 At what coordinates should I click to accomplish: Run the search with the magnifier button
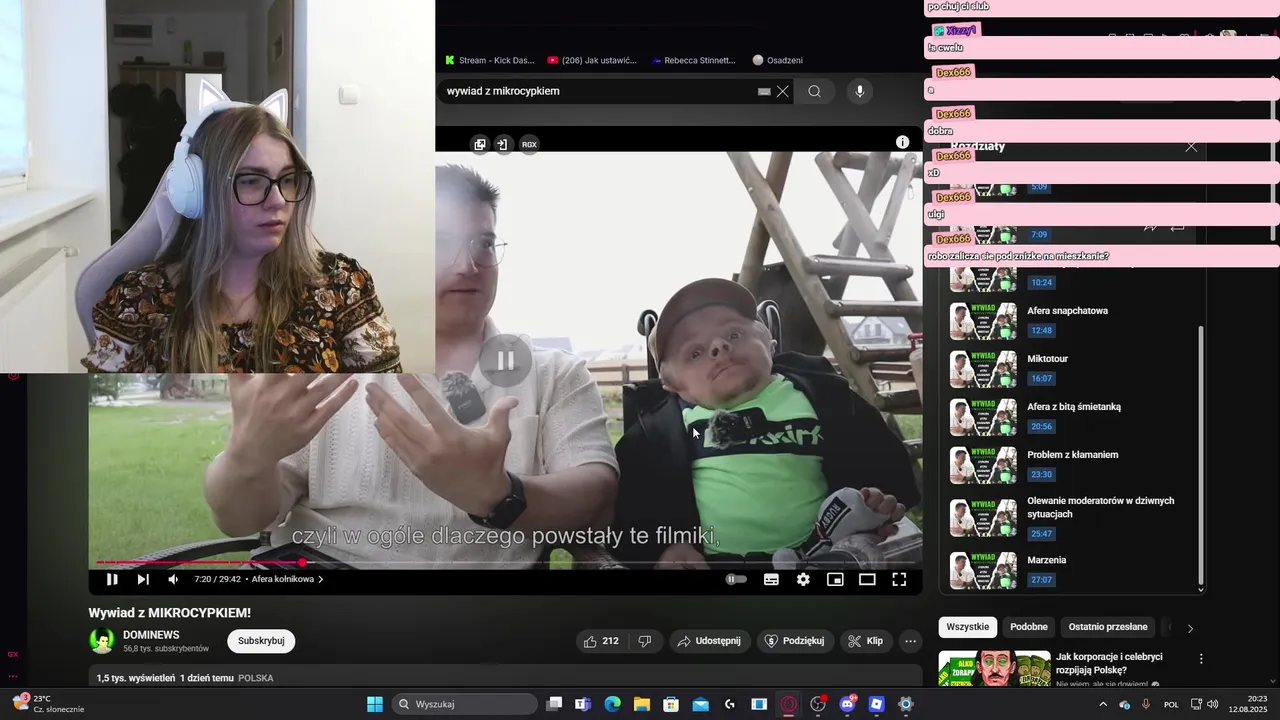click(x=815, y=91)
